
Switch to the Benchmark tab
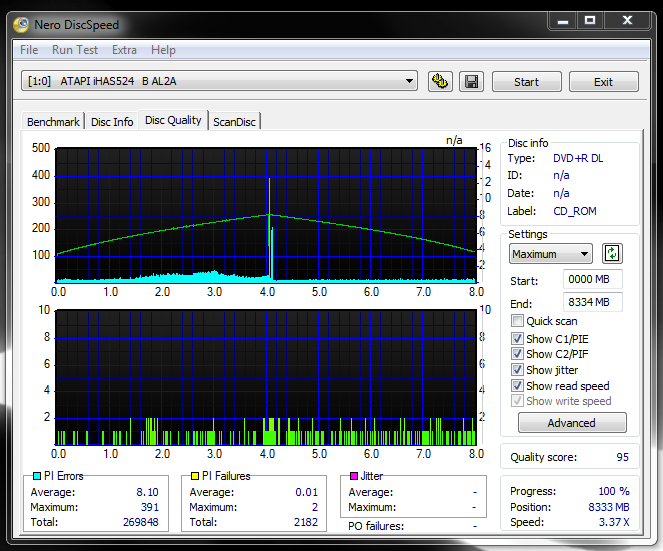[x=53, y=122]
